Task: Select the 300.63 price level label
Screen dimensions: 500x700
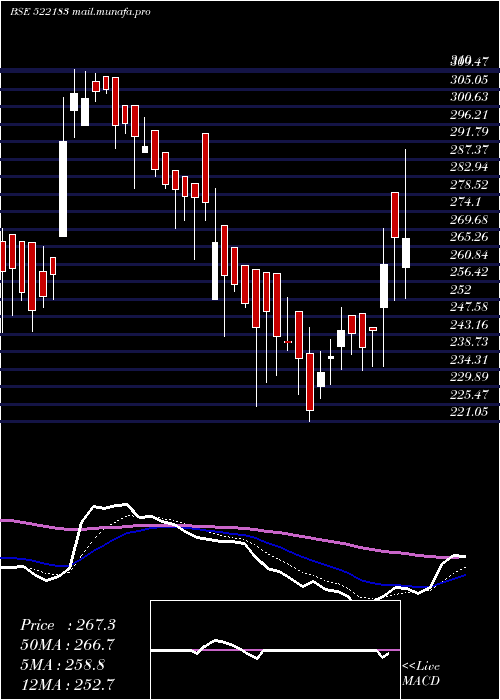Action: pyautogui.click(x=468, y=97)
